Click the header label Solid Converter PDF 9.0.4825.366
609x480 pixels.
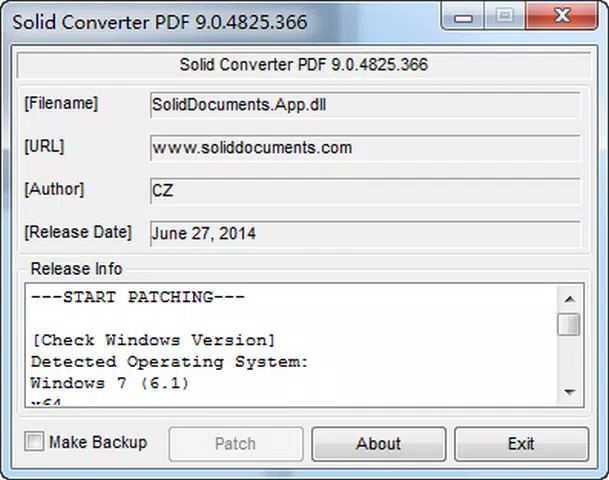(x=304, y=64)
